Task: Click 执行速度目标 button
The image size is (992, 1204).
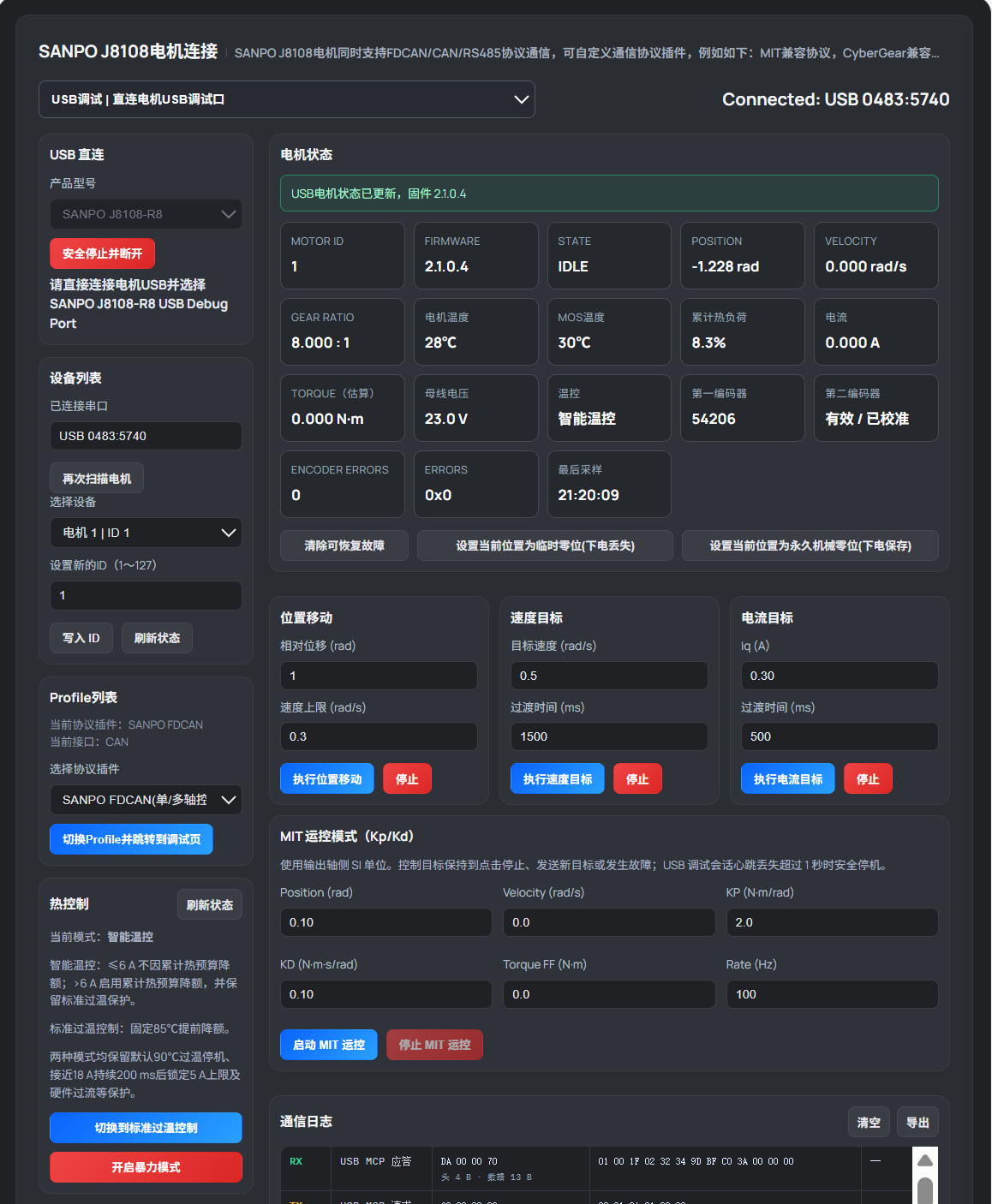Action: pyautogui.click(x=558, y=778)
